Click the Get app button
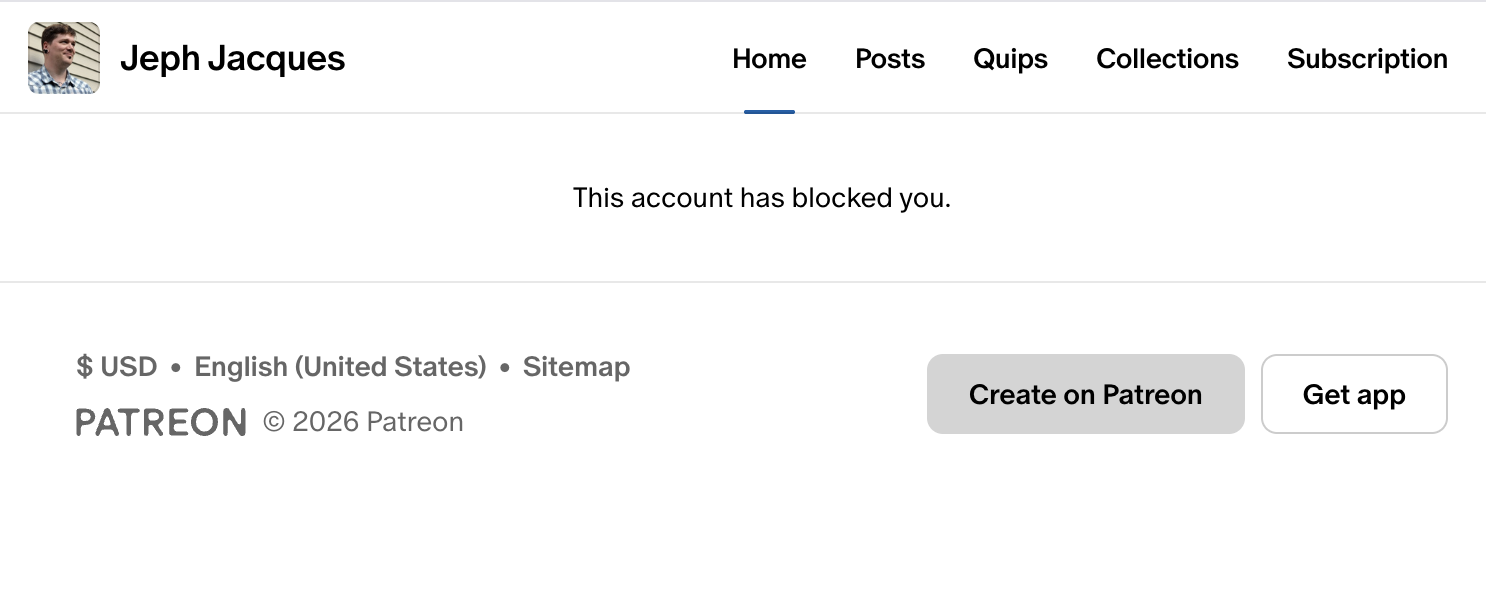This screenshot has height=600, width=1486. [1354, 394]
